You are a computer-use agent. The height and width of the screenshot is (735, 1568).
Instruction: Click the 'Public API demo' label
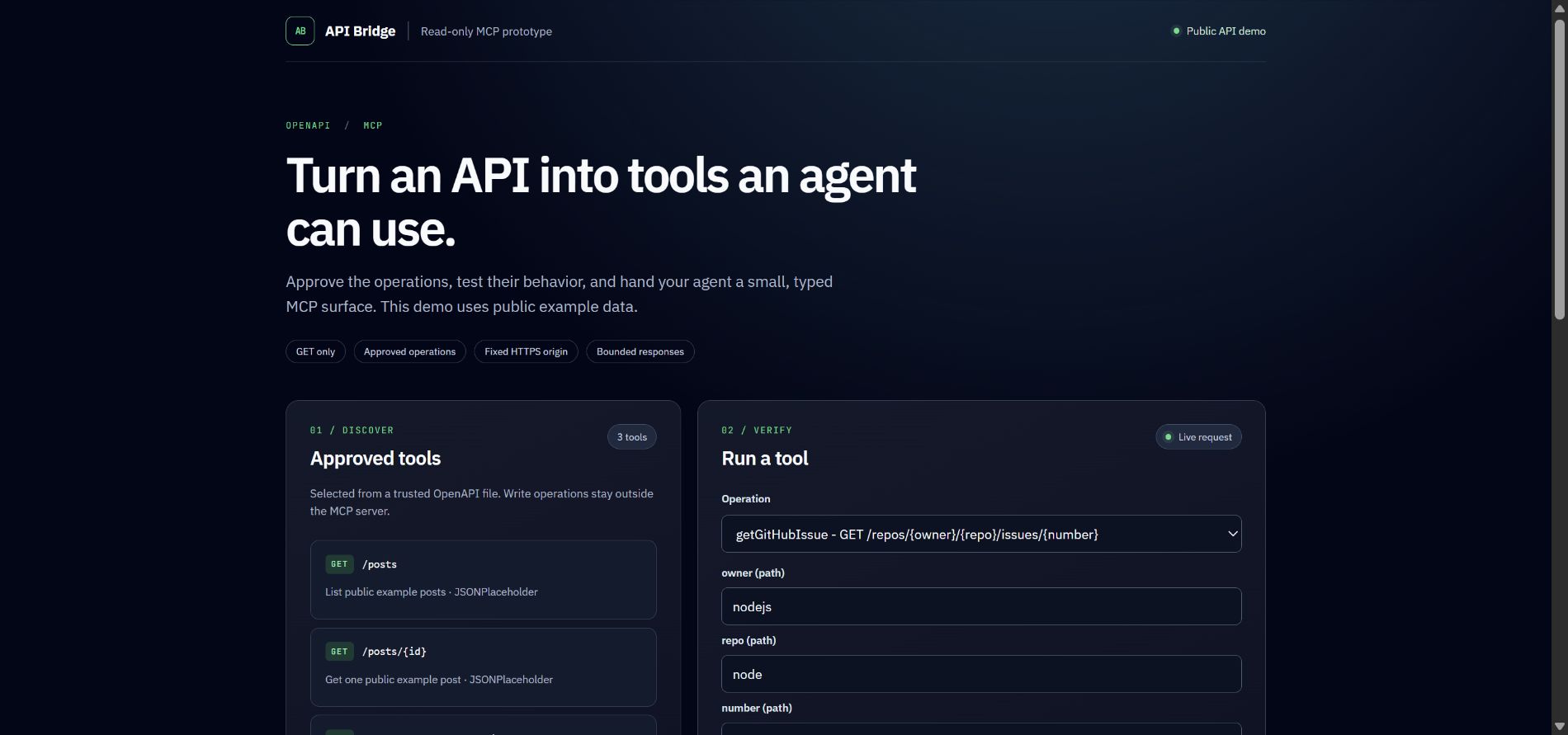point(1226,31)
